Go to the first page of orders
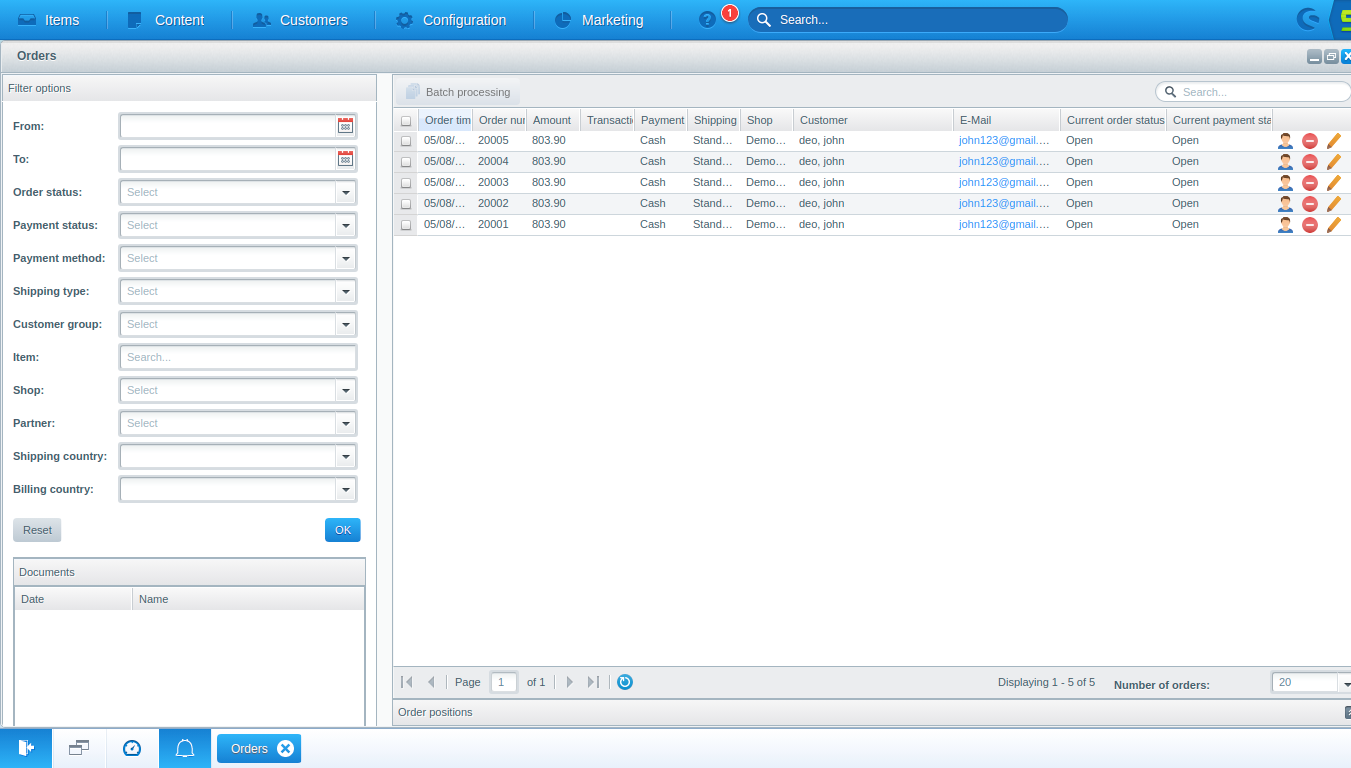 click(x=407, y=682)
